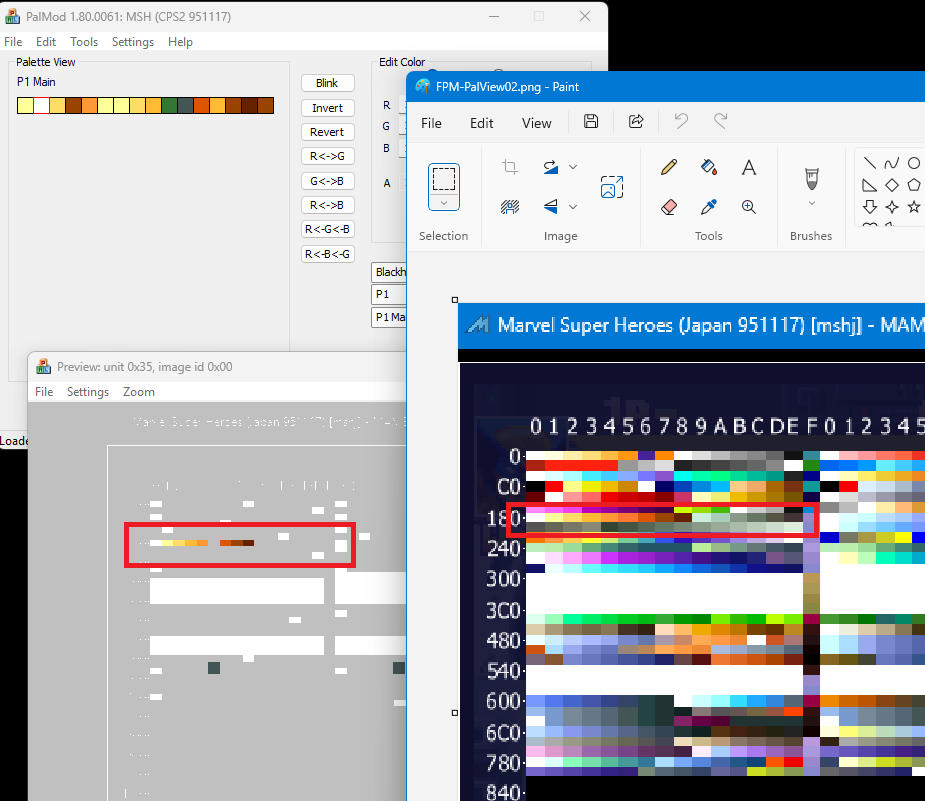The height and width of the screenshot is (801, 925).
Task: Pick the Oval shape in Paint shapes
Action: point(914,163)
